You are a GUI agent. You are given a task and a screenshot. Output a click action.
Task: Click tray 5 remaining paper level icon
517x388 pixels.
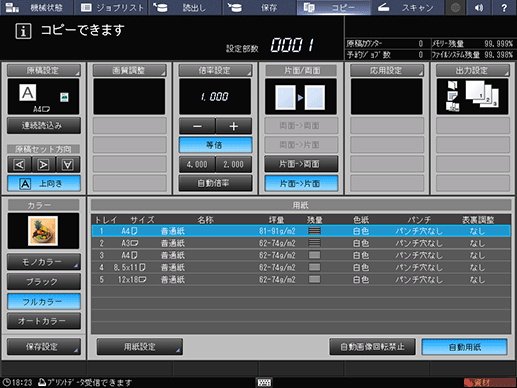click(314, 279)
